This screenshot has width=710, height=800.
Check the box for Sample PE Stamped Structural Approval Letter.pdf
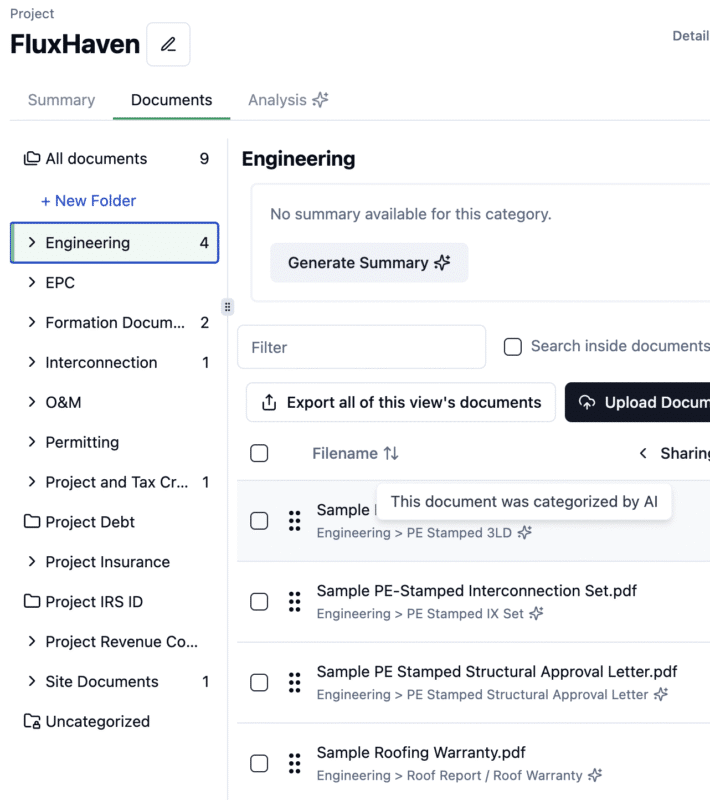coord(259,683)
